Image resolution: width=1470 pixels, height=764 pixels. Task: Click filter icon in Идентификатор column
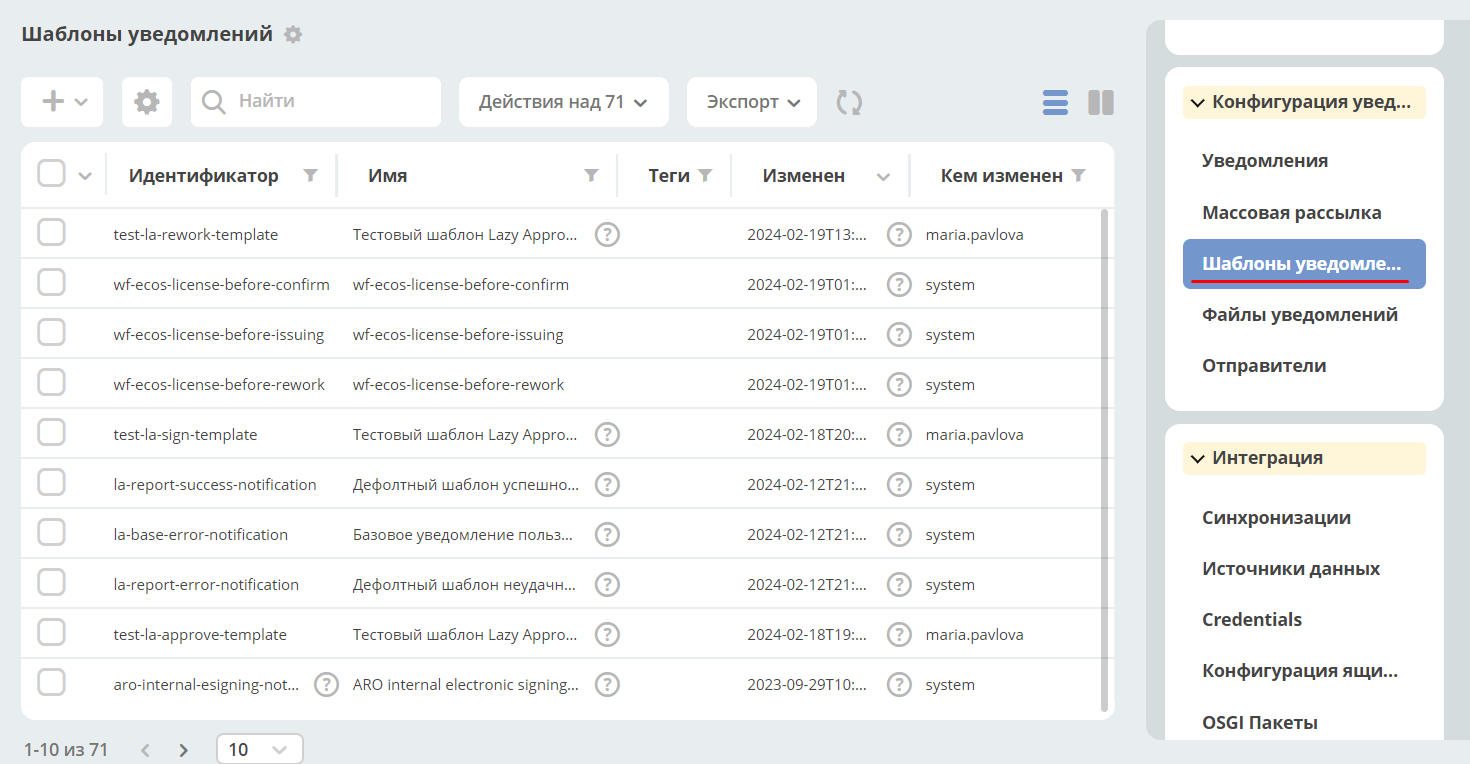(x=311, y=175)
